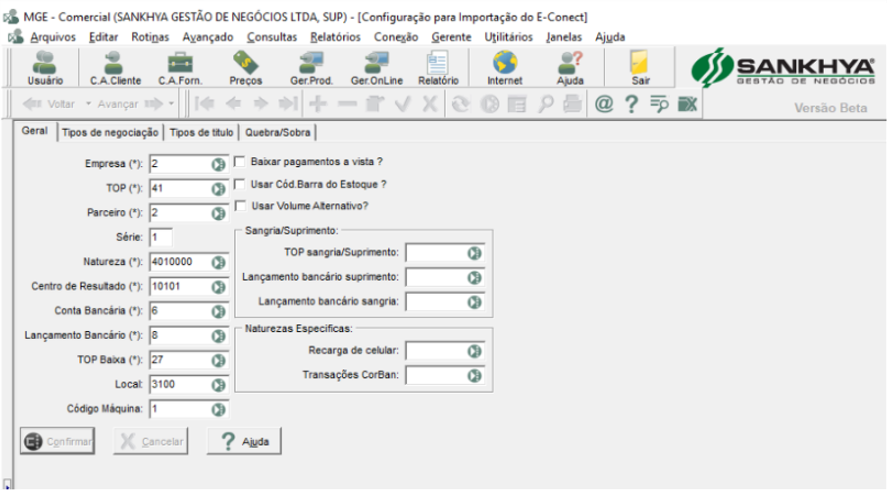Go to first record navigation icon
This screenshot has width=887, height=490.
205,104
